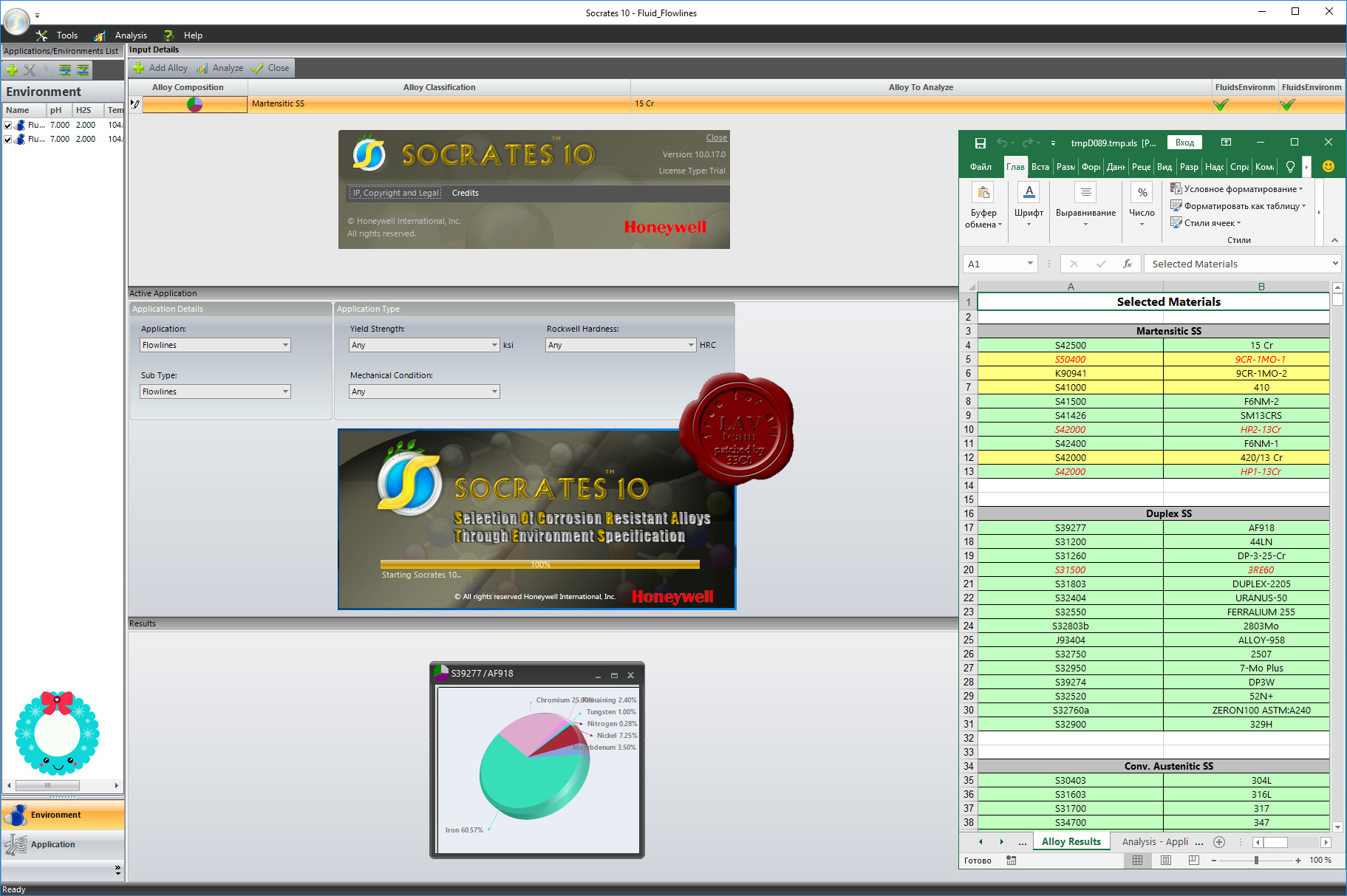Select the Analysis - Appli sheet tab
Image resolution: width=1347 pixels, height=896 pixels.
1155,842
